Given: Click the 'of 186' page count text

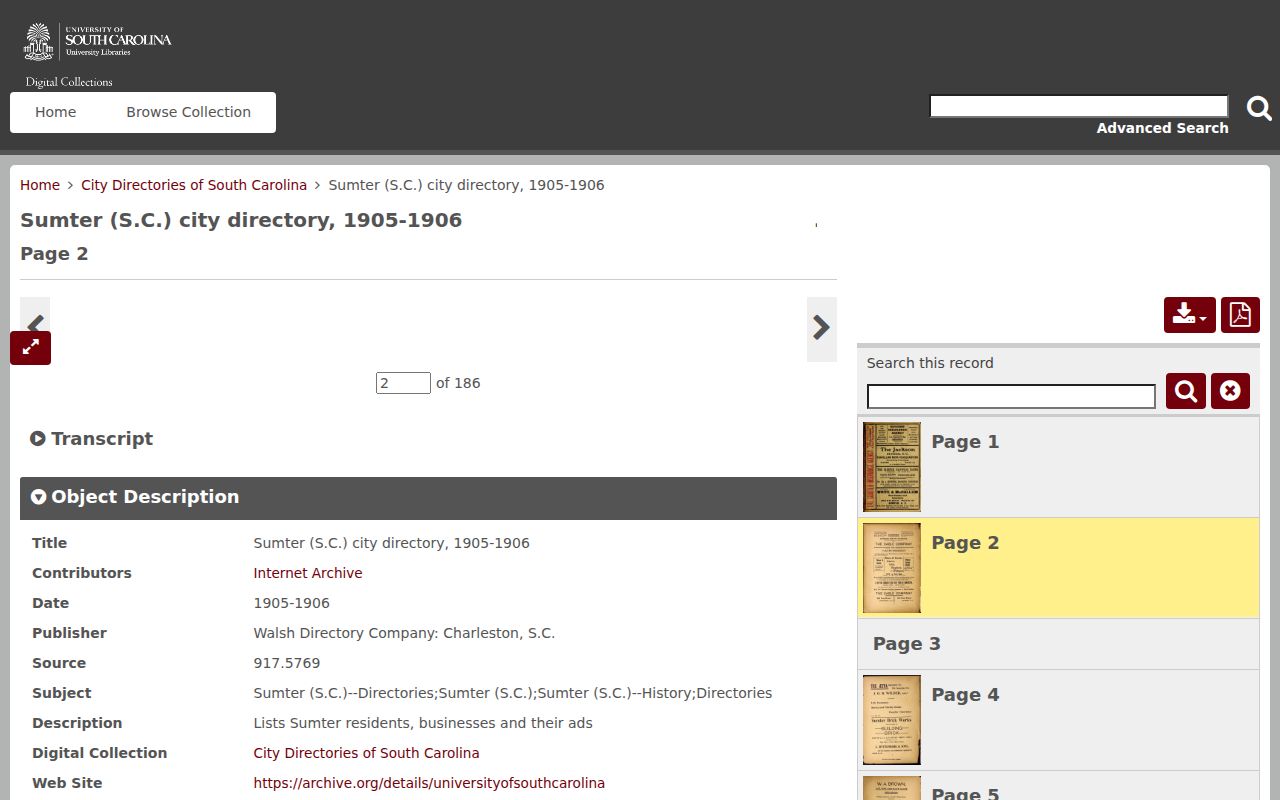Looking at the screenshot, I should coord(458,383).
